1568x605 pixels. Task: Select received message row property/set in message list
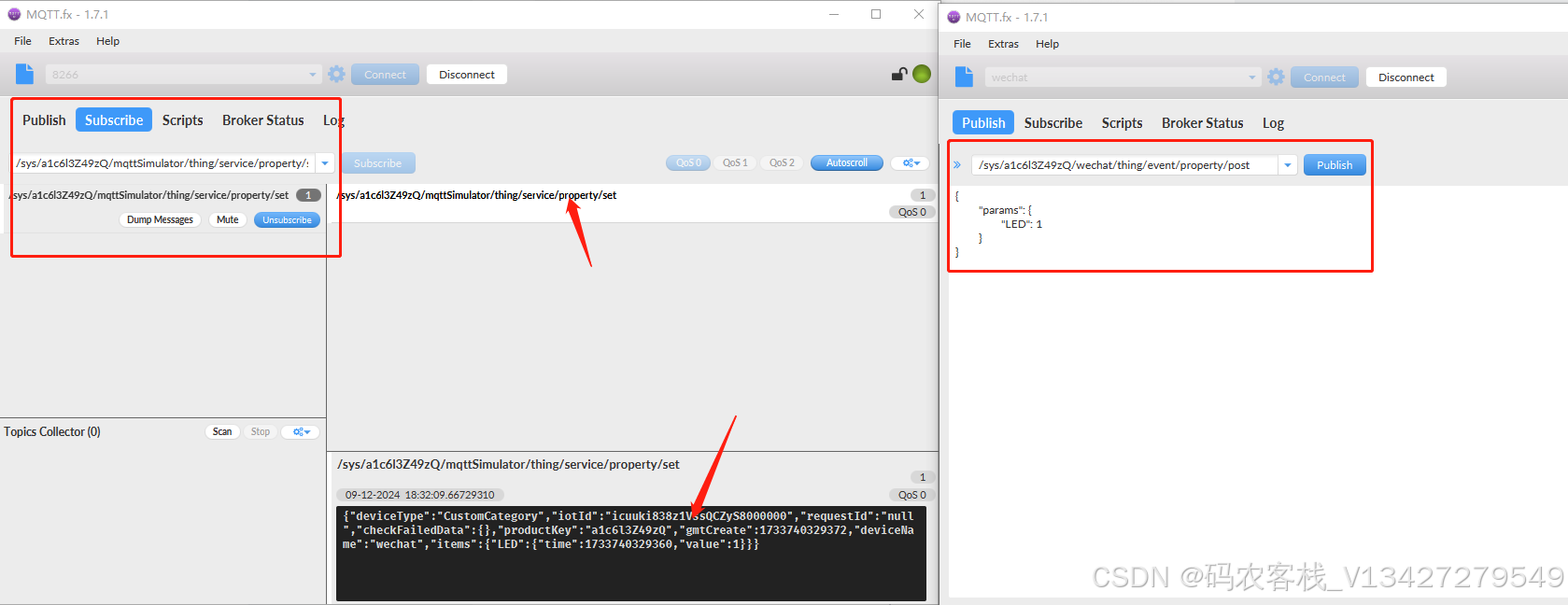pyautogui.click(x=633, y=204)
